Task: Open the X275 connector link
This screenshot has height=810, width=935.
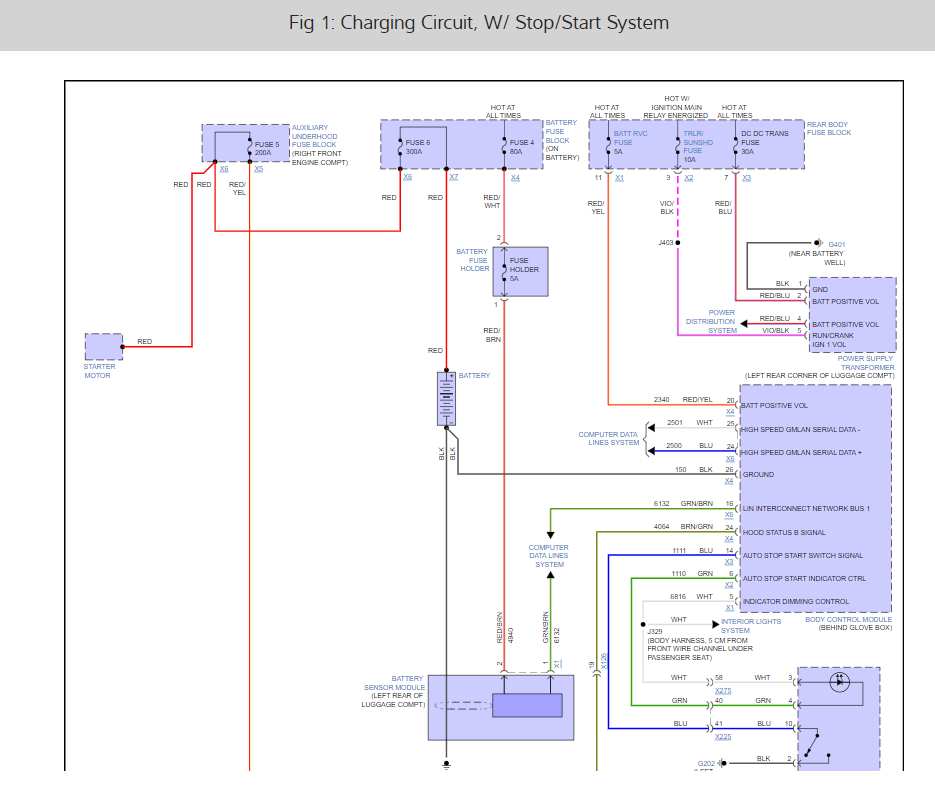Action: point(723,691)
